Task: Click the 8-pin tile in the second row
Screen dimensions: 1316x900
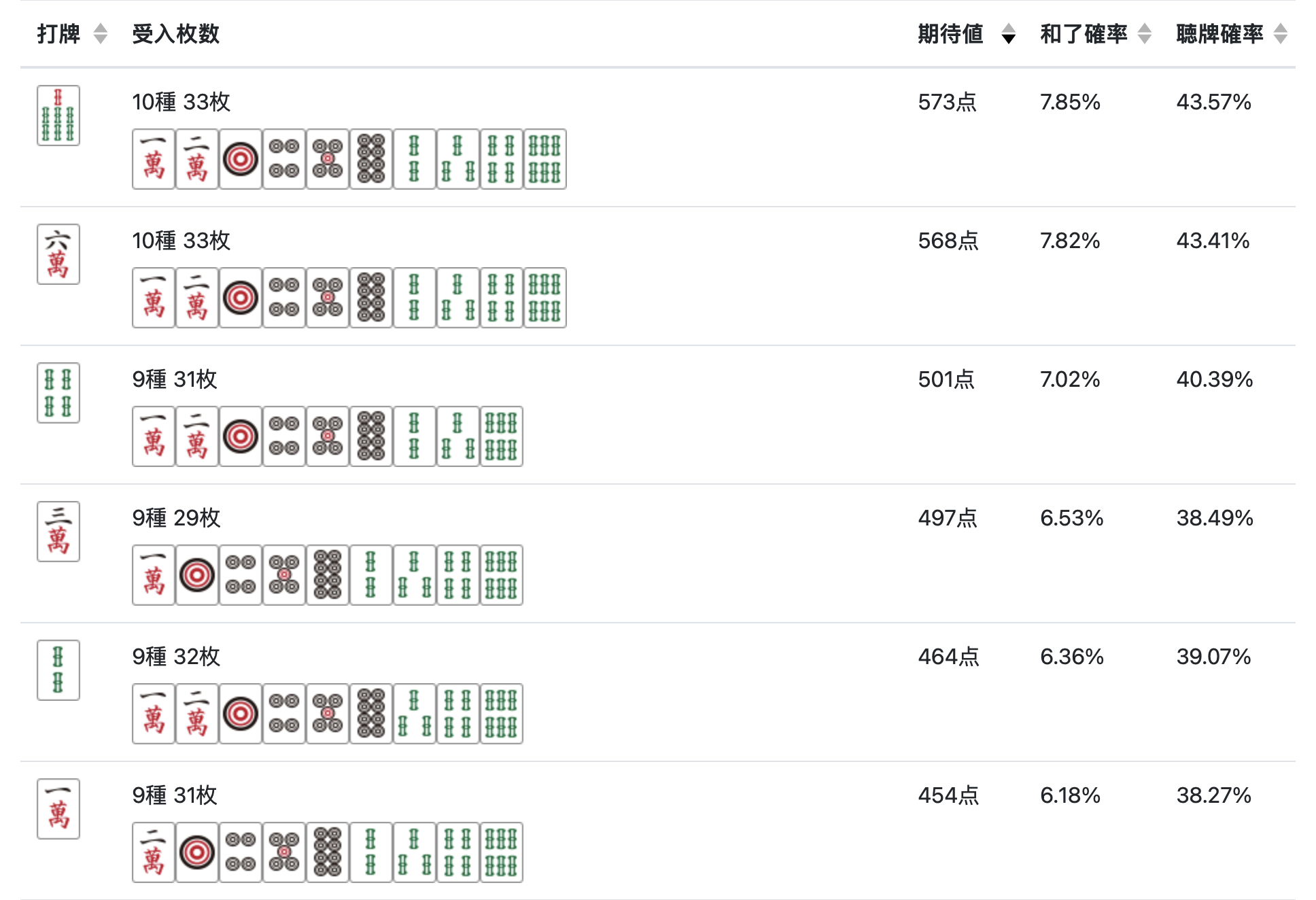Action: coord(371,298)
